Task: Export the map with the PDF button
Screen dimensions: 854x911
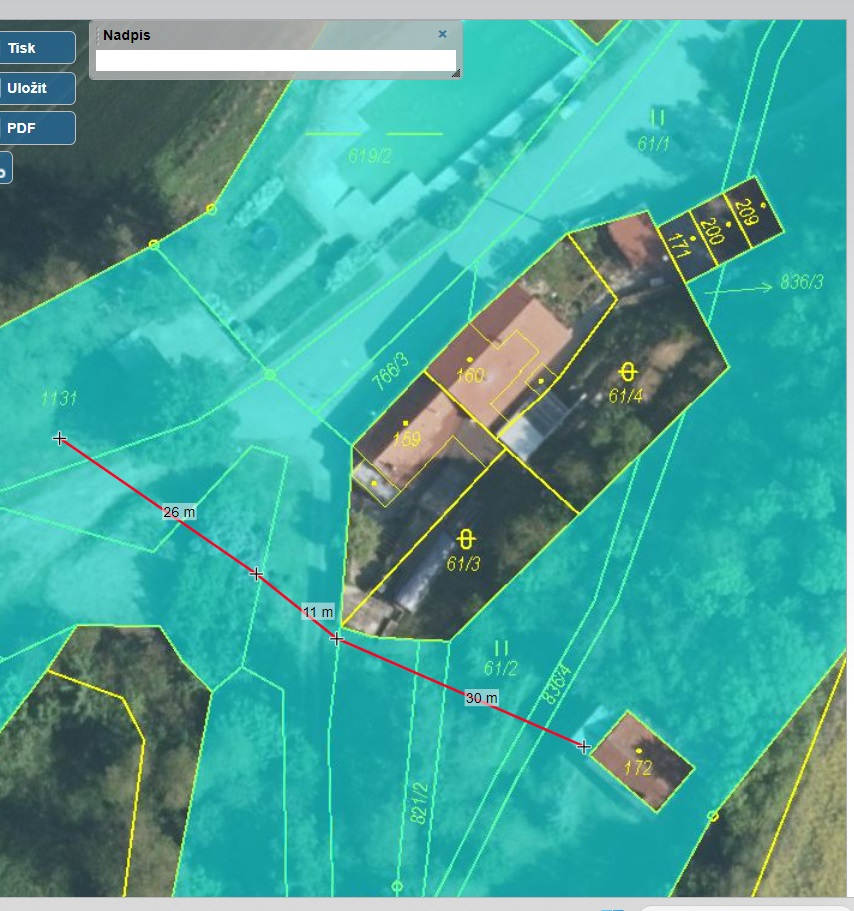Action: pos(36,128)
